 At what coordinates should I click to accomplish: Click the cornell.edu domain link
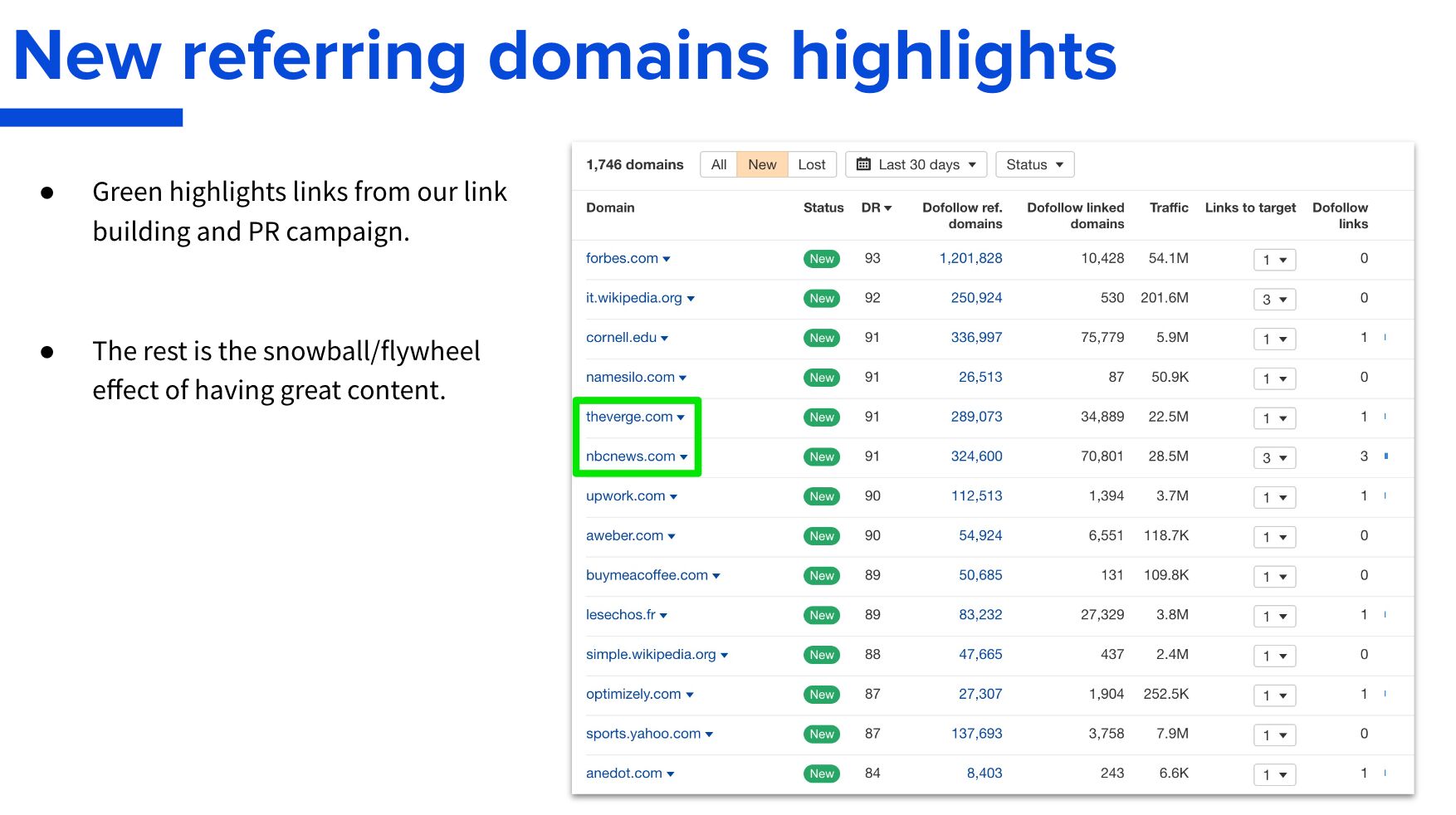[x=621, y=338]
